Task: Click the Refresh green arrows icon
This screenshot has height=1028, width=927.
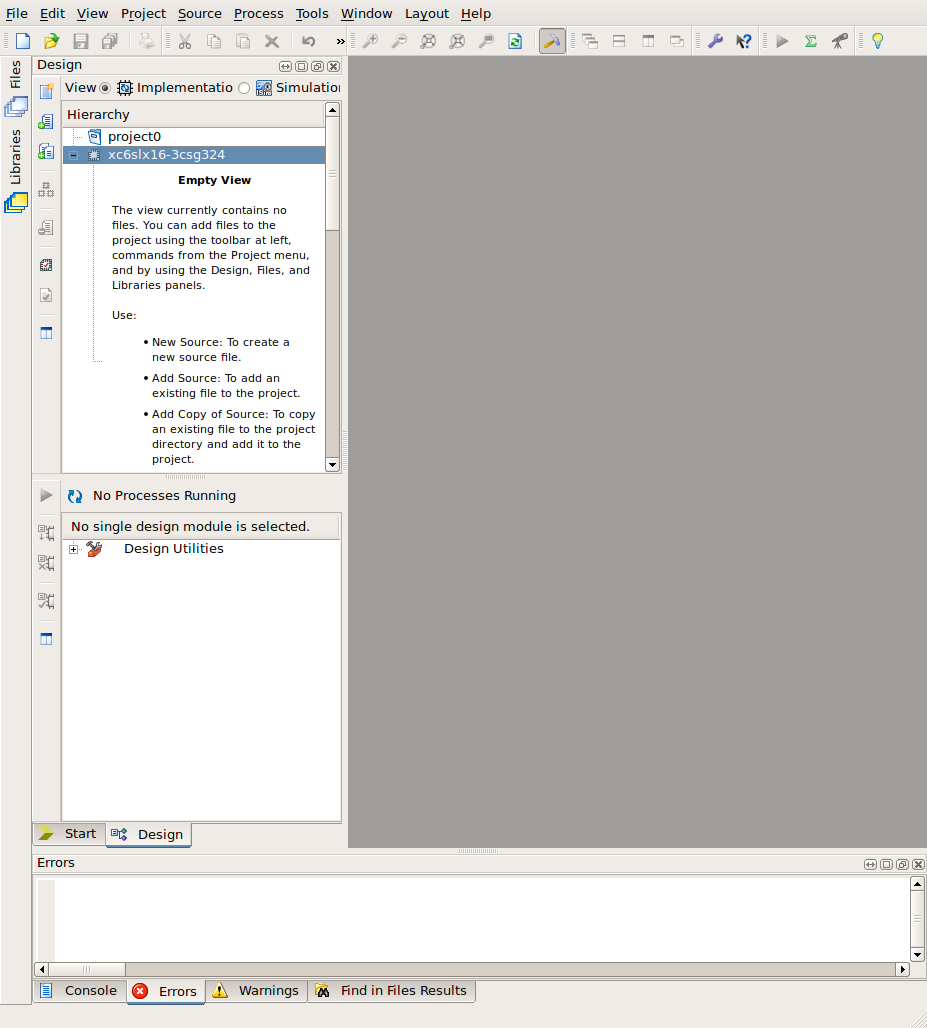Action: pos(515,41)
